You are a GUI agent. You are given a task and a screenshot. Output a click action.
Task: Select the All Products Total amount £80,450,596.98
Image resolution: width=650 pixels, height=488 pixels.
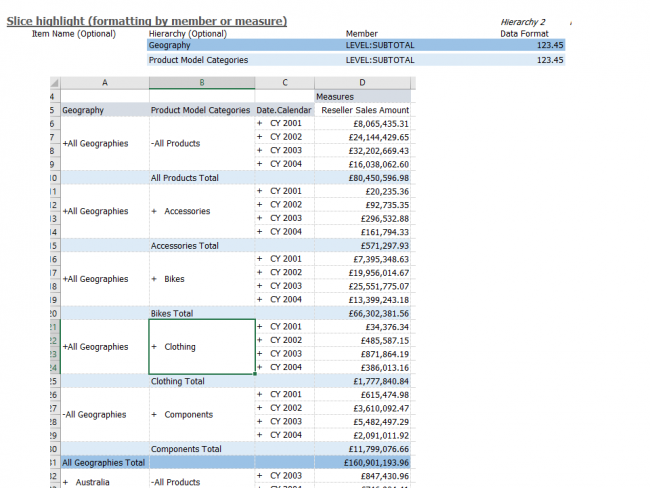click(x=372, y=178)
